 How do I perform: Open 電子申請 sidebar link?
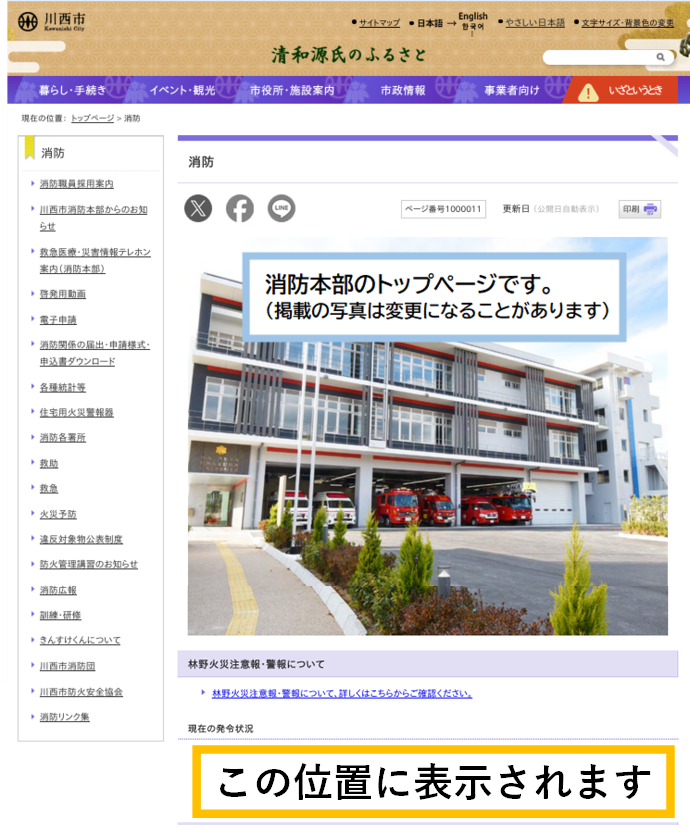(58, 320)
